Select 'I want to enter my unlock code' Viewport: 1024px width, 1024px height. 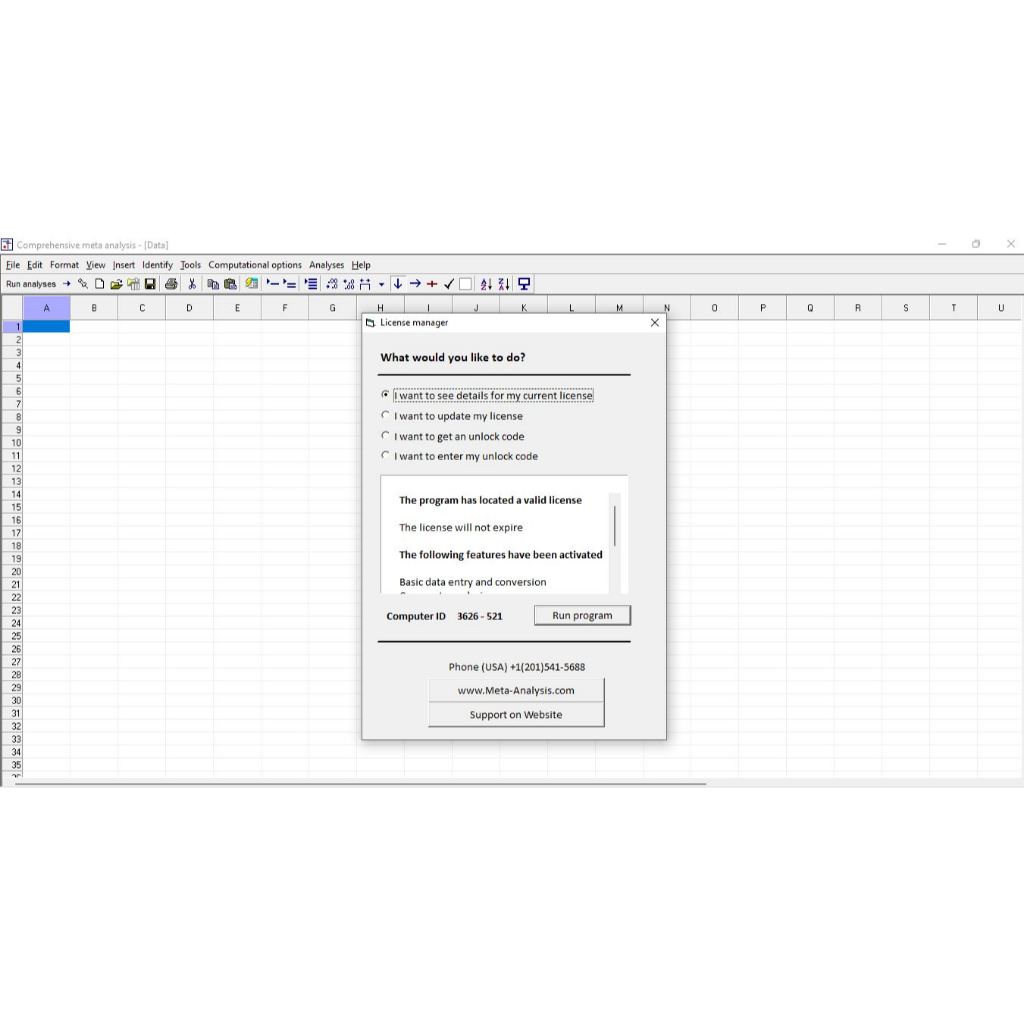pos(460,456)
